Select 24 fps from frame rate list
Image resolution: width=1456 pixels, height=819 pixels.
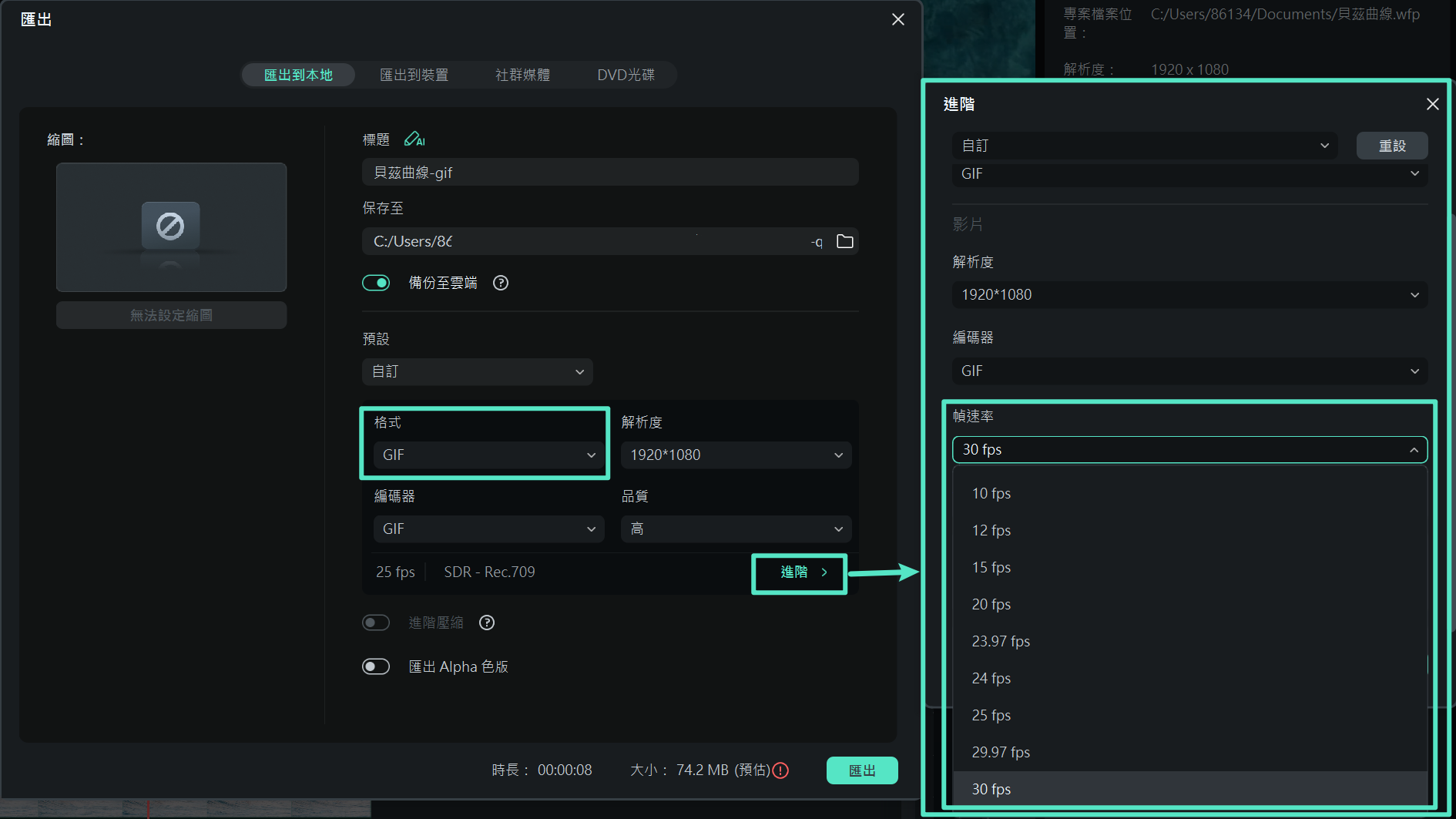point(1190,678)
